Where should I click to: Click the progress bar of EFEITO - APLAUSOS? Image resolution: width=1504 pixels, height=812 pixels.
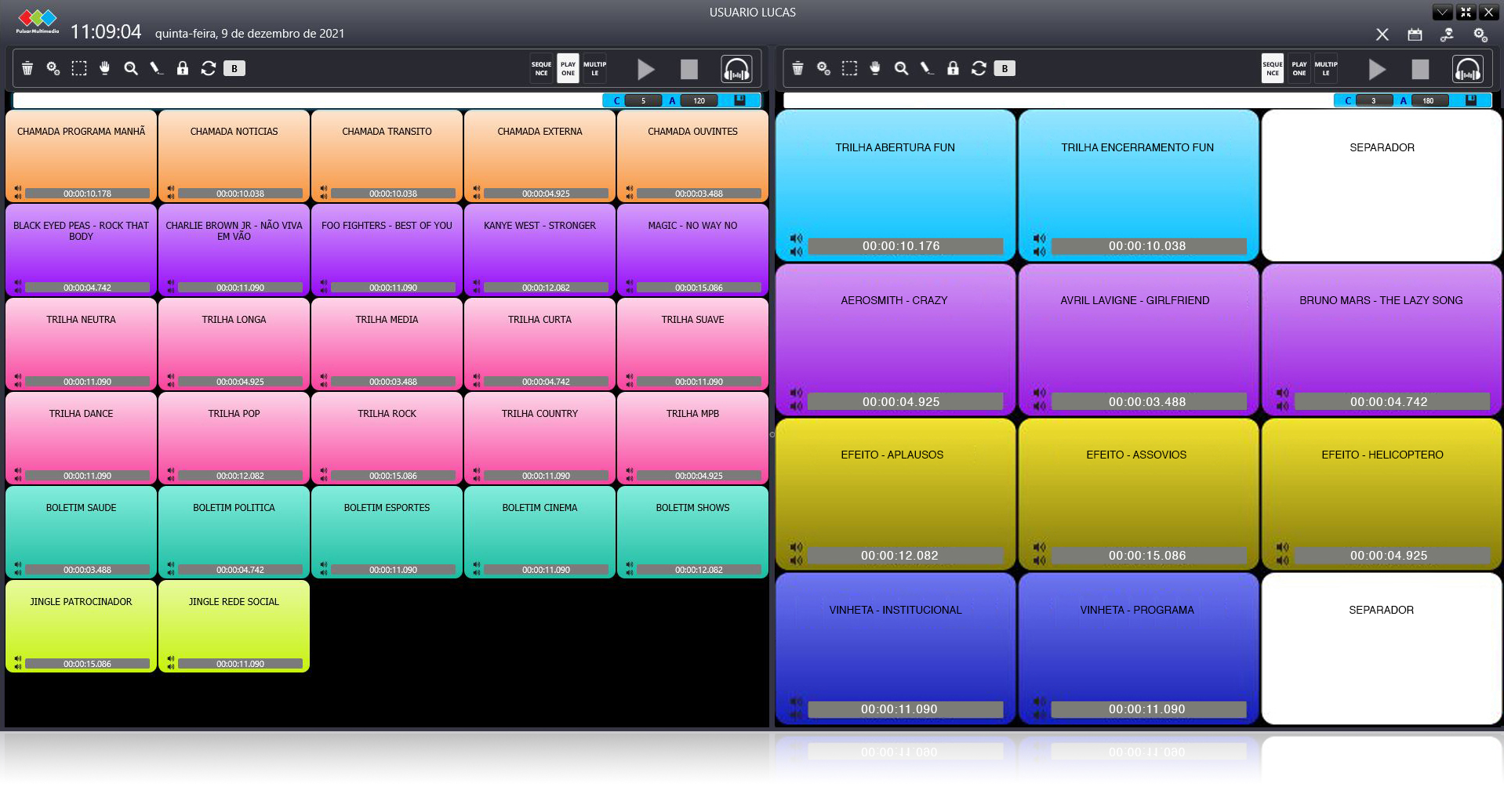(906, 555)
